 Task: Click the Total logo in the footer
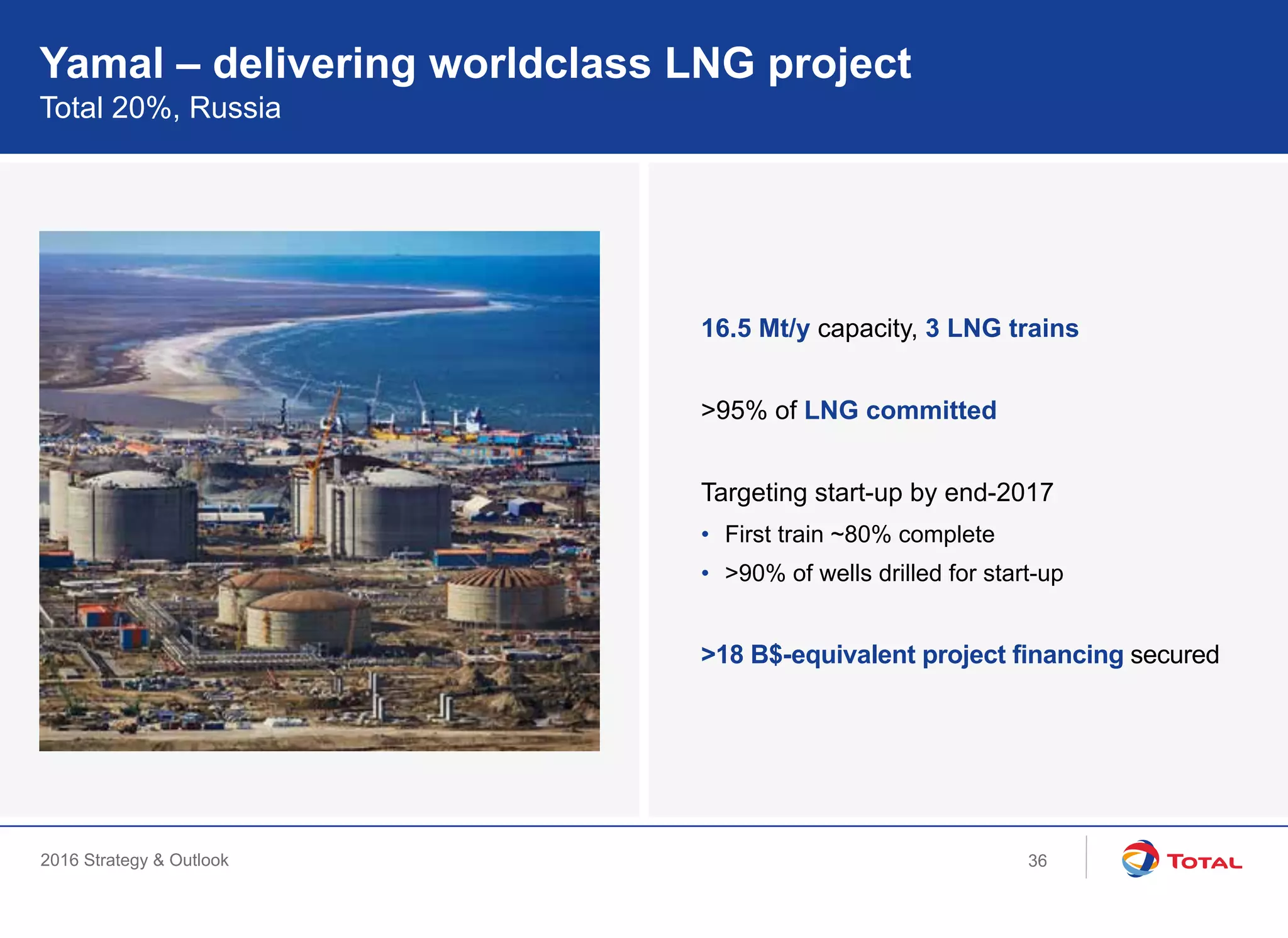pos(1182,859)
